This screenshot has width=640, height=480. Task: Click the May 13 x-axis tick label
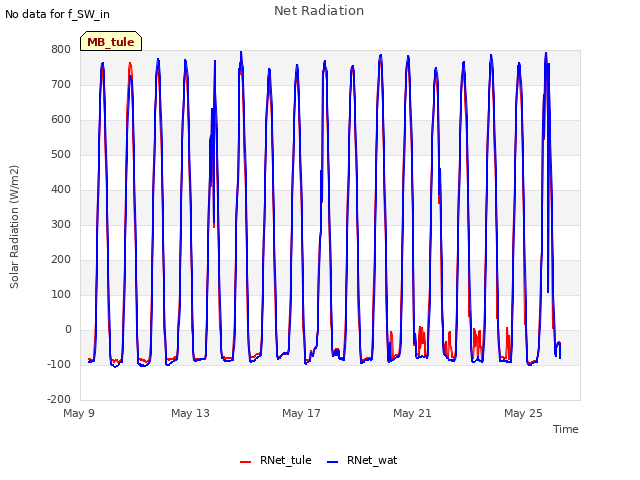[190, 413]
